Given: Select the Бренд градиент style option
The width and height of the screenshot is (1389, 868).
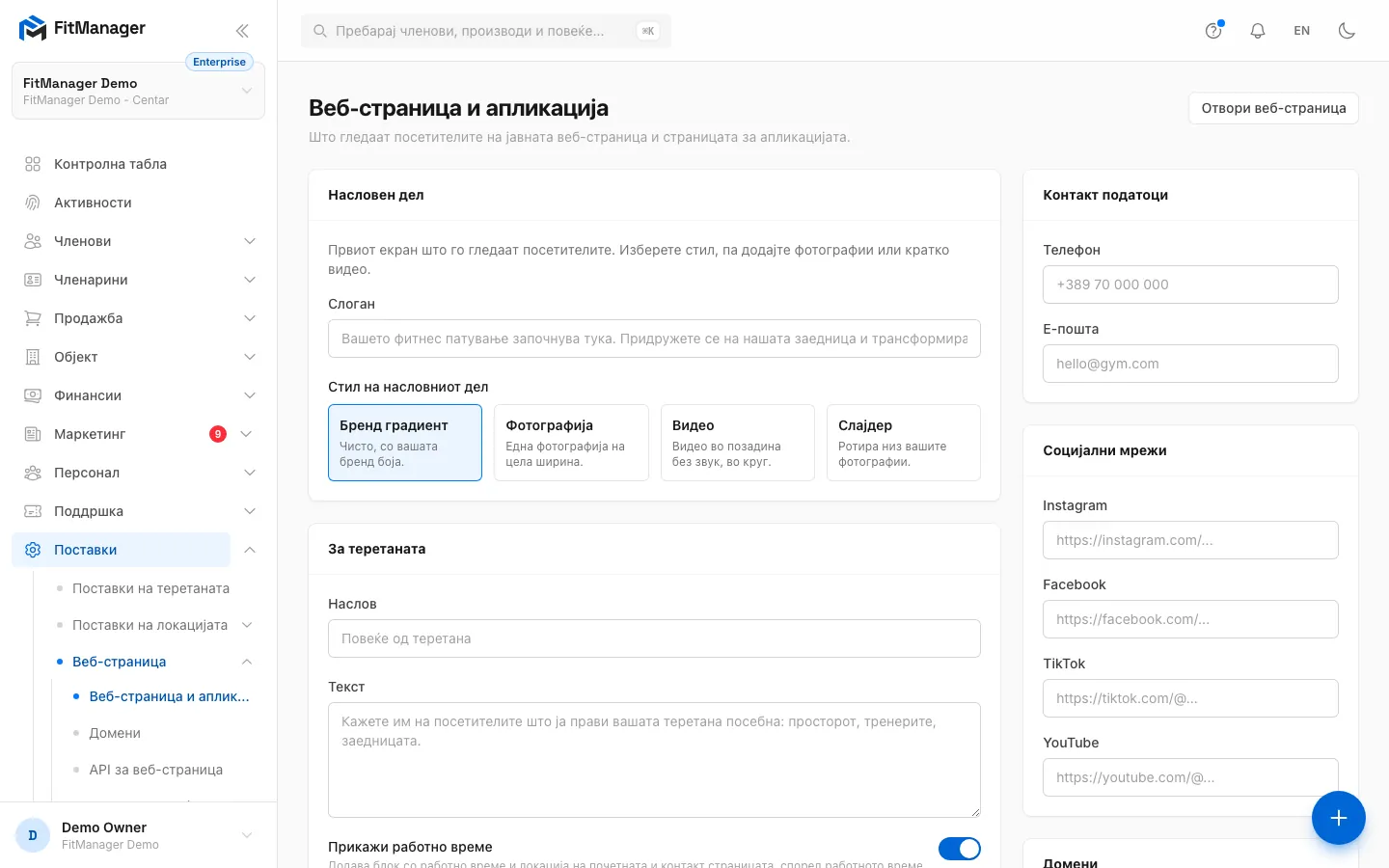Looking at the screenshot, I should click(x=405, y=443).
